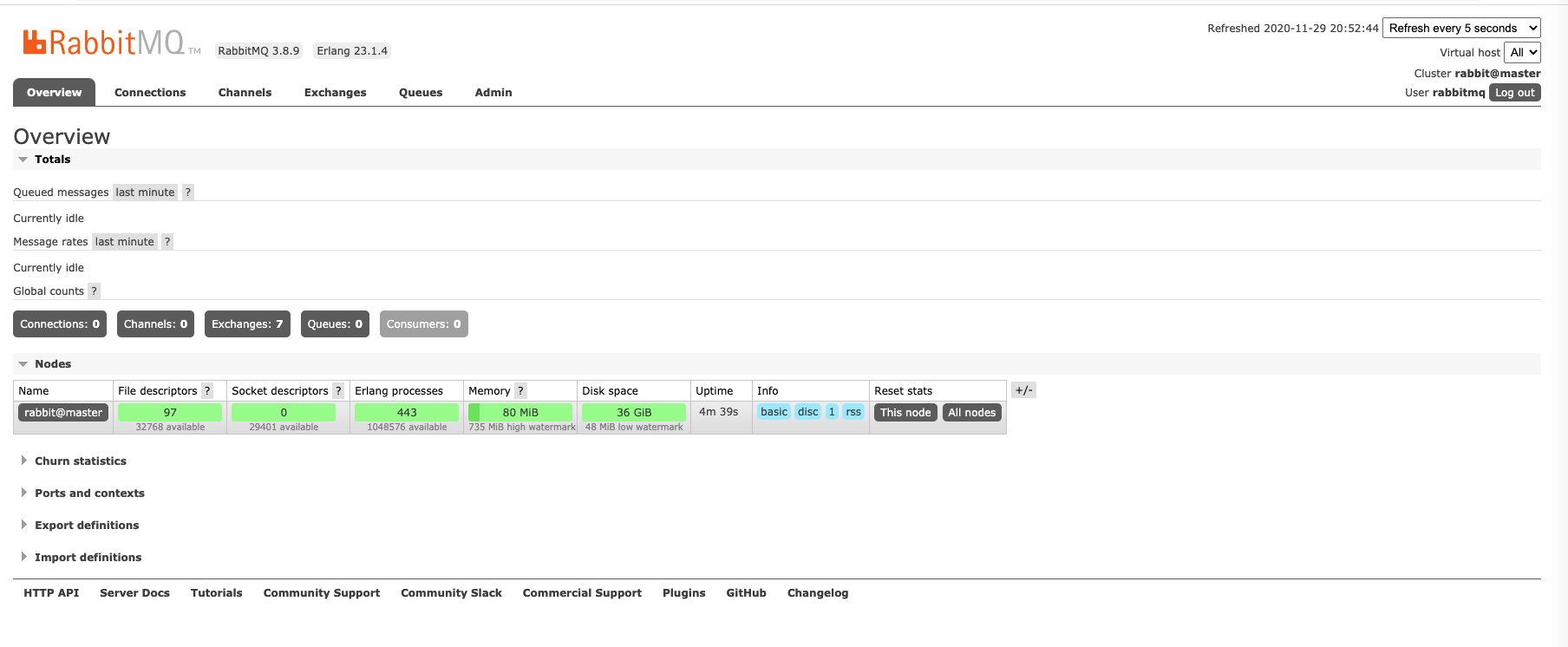This screenshot has height=647, width=1568.
Task: Click the Erlang 23.1.4 version badge
Action: [352, 51]
